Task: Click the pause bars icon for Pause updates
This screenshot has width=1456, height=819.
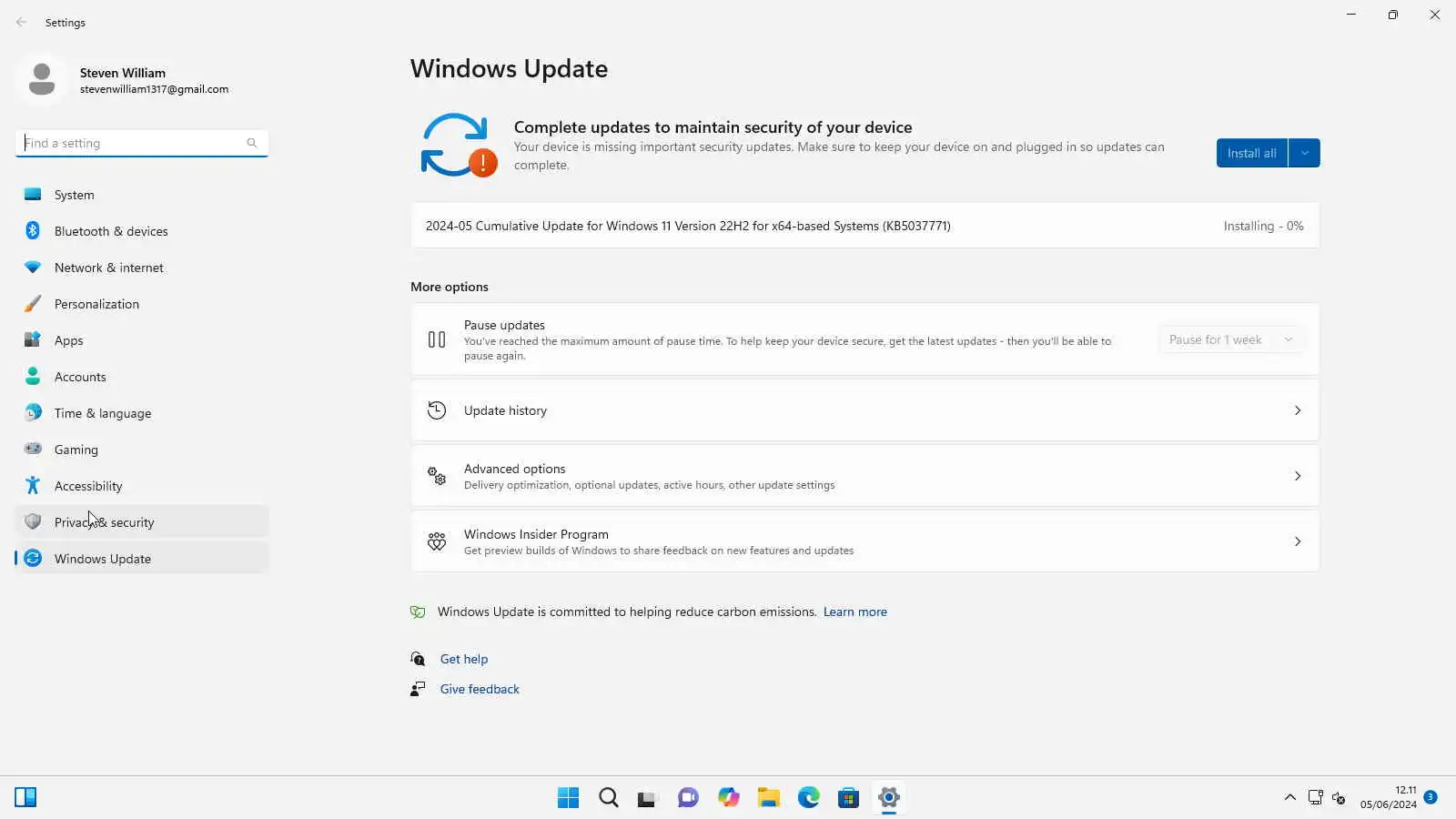Action: [x=437, y=339]
